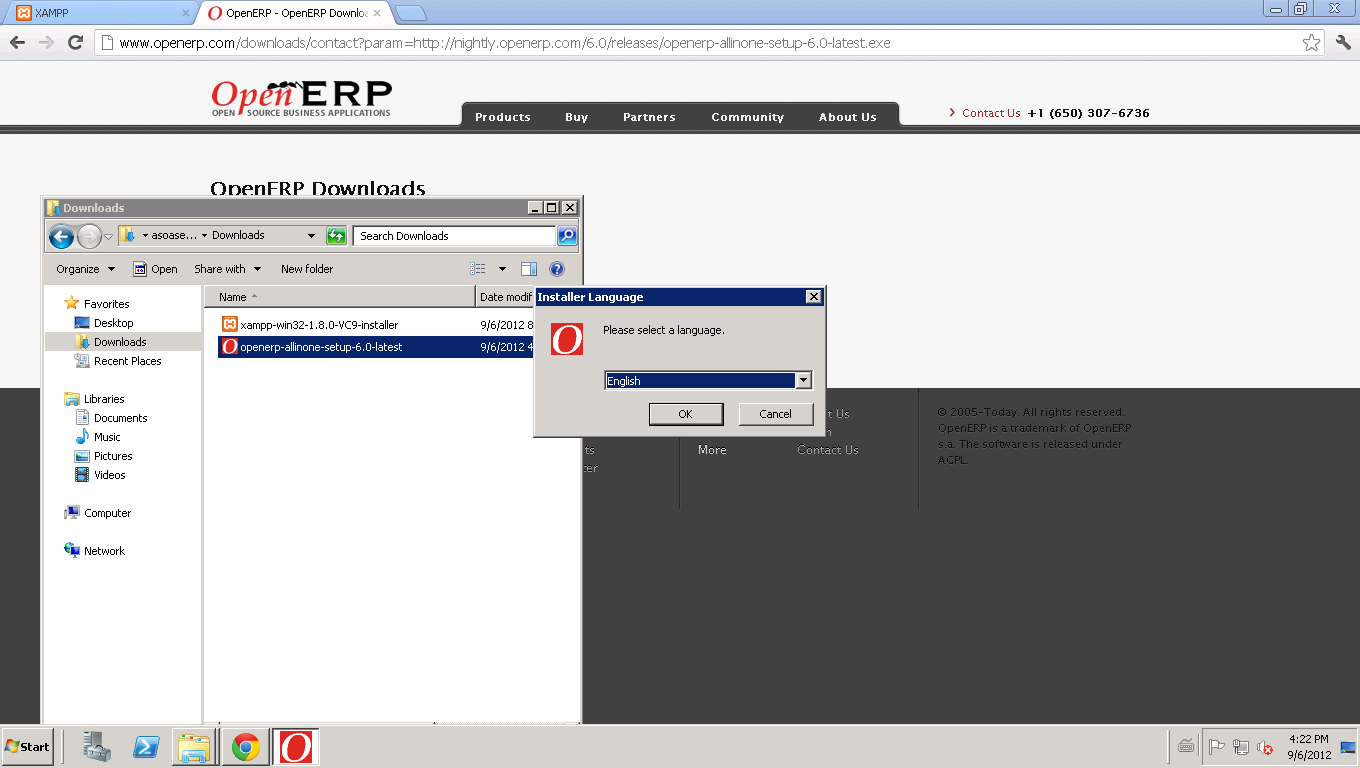Bookmark the page using the star icon
Image resolution: width=1360 pixels, height=768 pixels.
coord(1311,43)
